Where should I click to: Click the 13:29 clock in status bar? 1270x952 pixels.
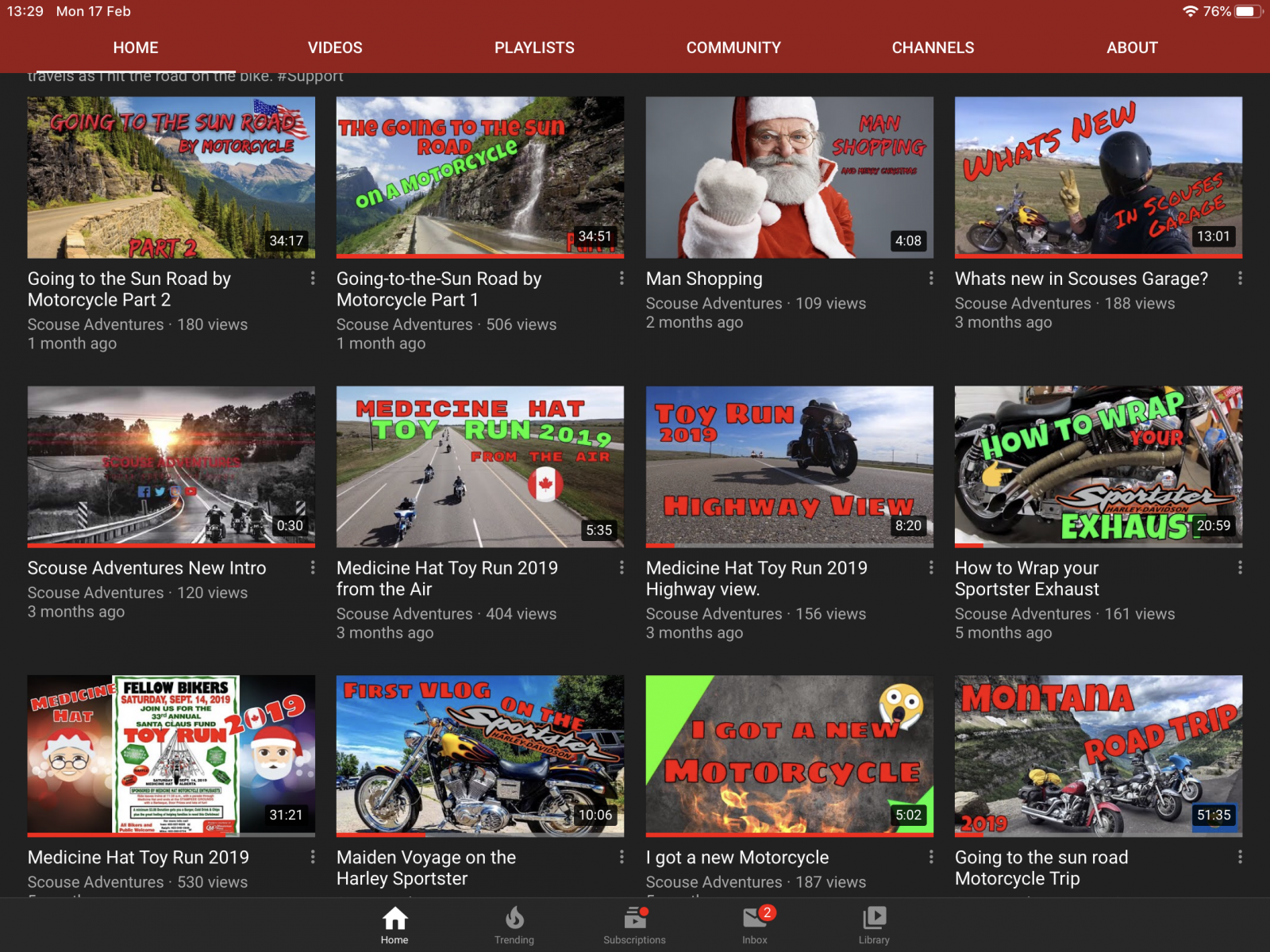(x=25, y=11)
